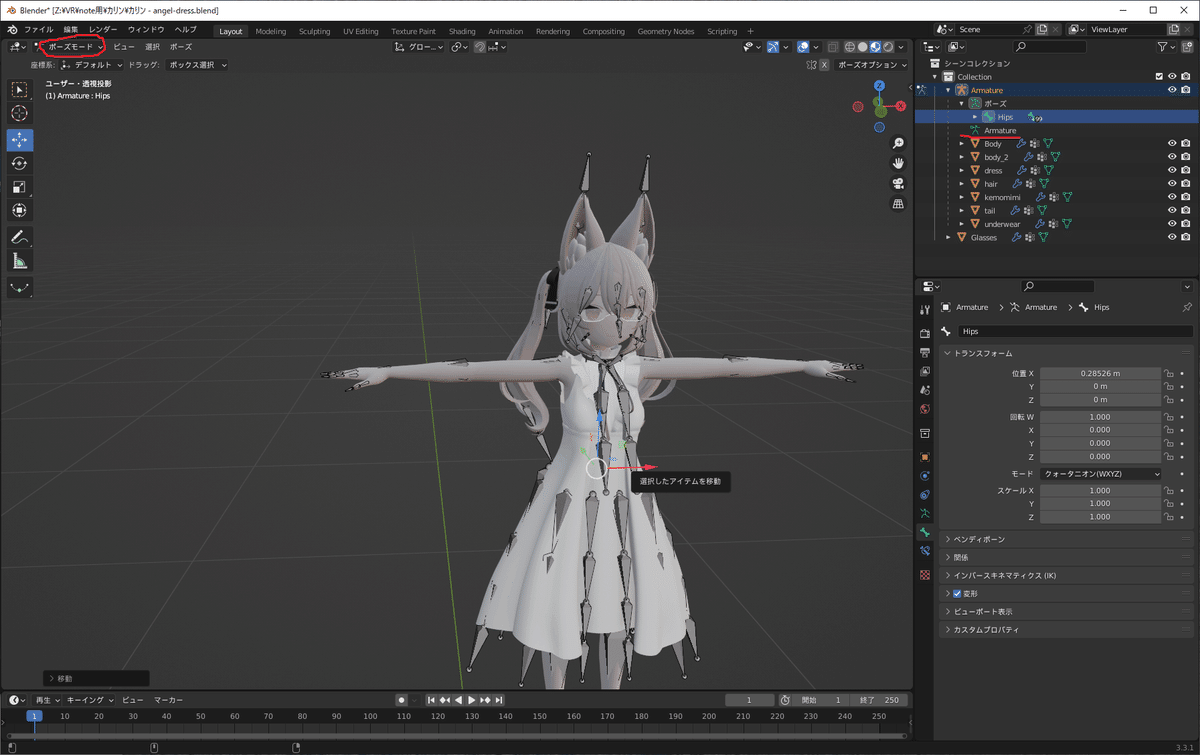Open the Output properties tab
The width and height of the screenshot is (1200, 755).
[925, 352]
